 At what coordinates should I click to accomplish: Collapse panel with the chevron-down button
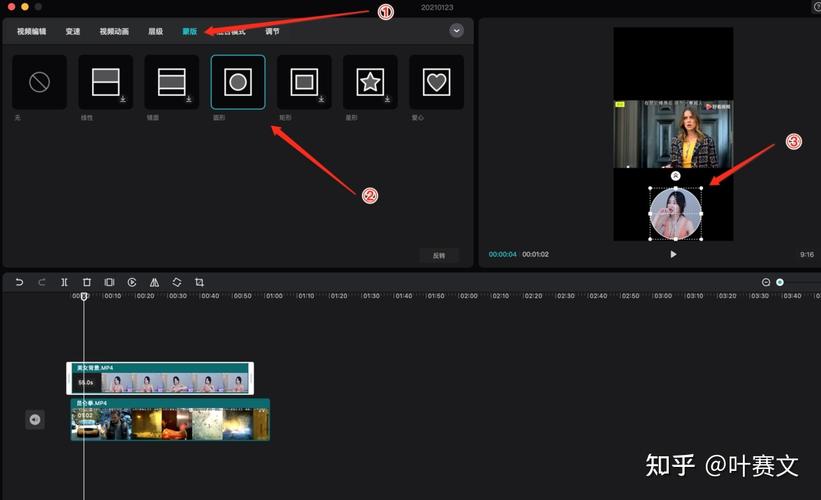[x=457, y=31]
